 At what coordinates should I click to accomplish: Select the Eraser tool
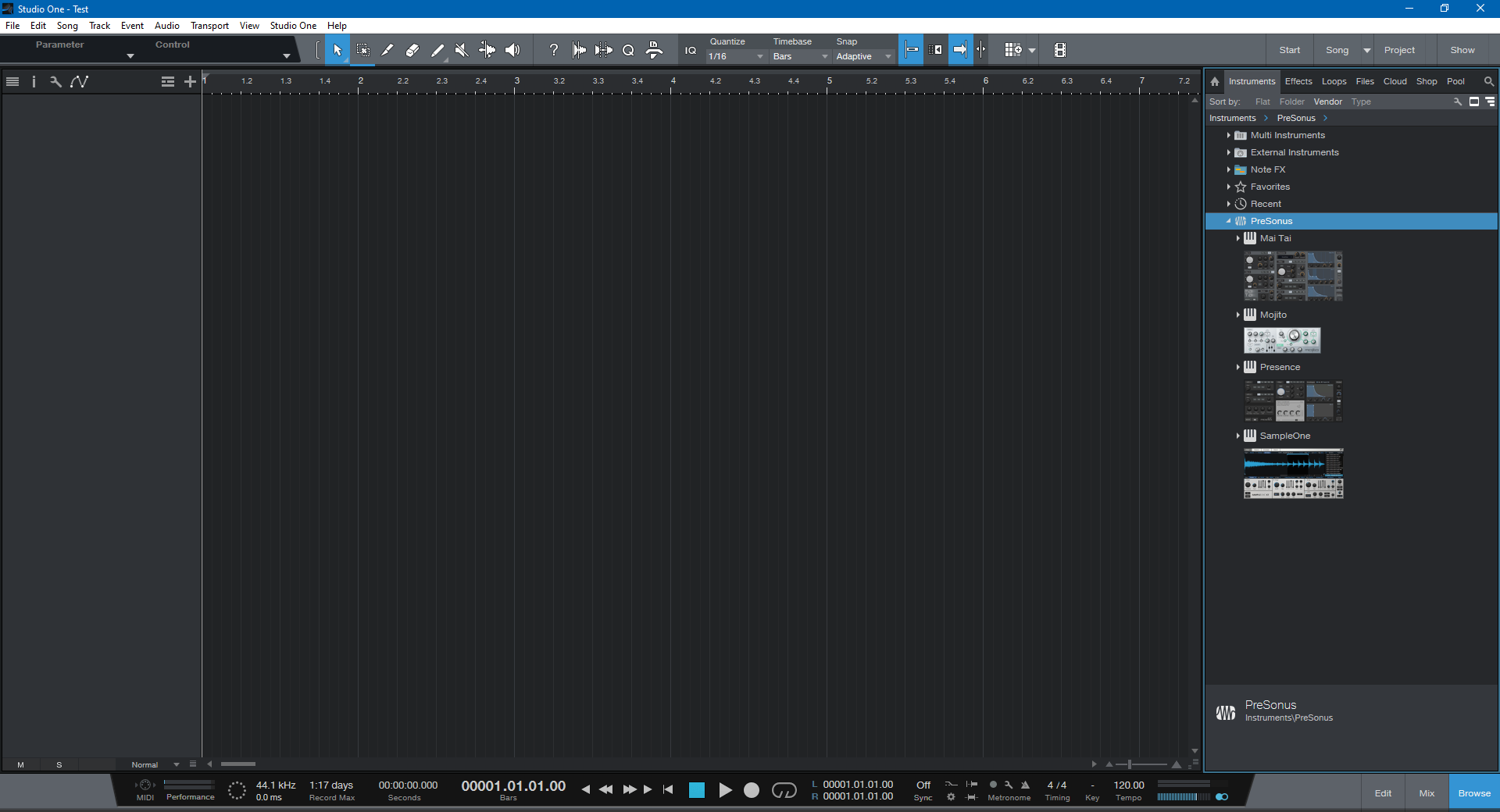pos(412,50)
